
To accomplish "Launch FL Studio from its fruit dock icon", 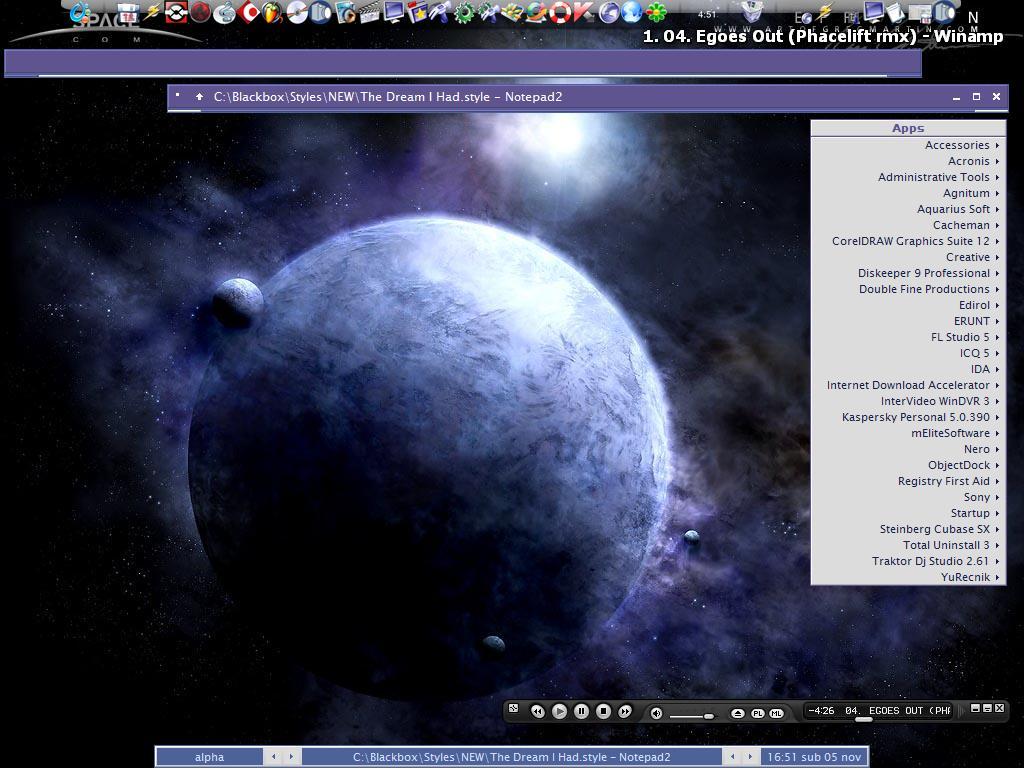I will click(272, 12).
